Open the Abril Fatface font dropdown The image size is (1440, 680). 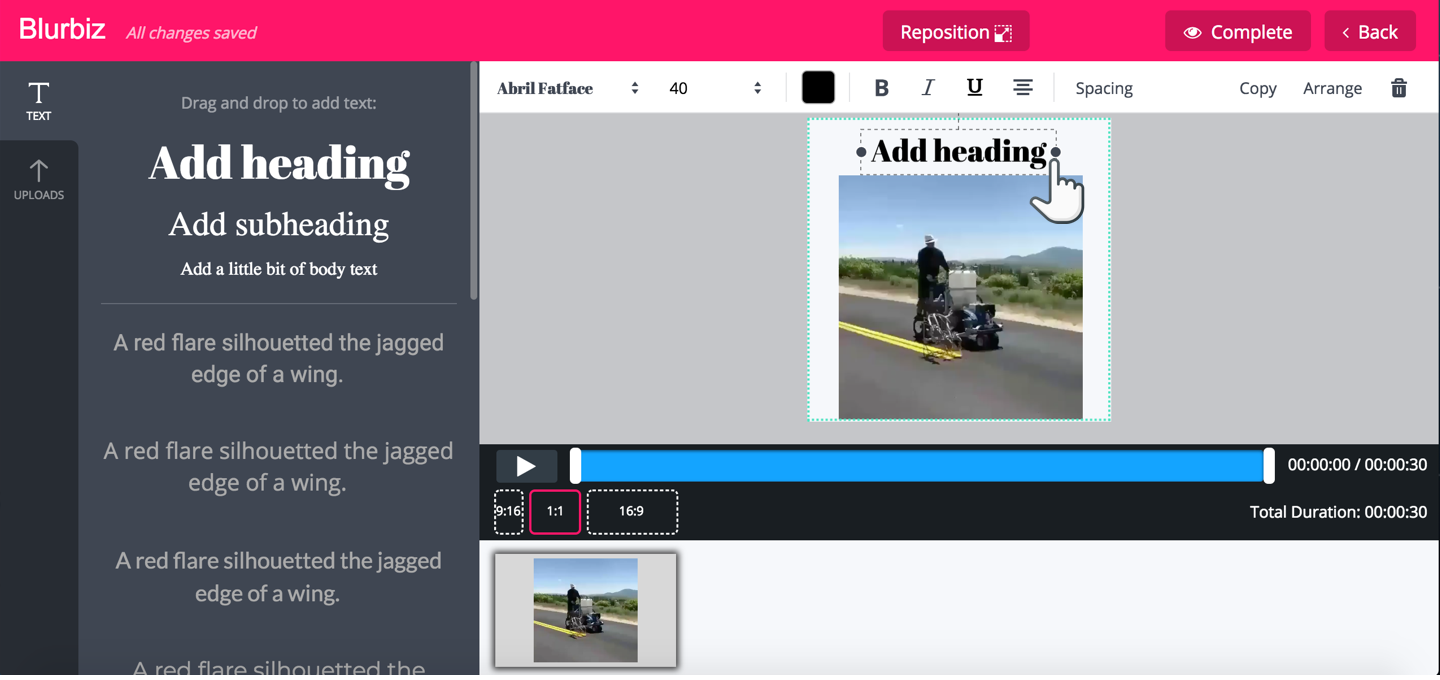pyautogui.click(x=567, y=88)
